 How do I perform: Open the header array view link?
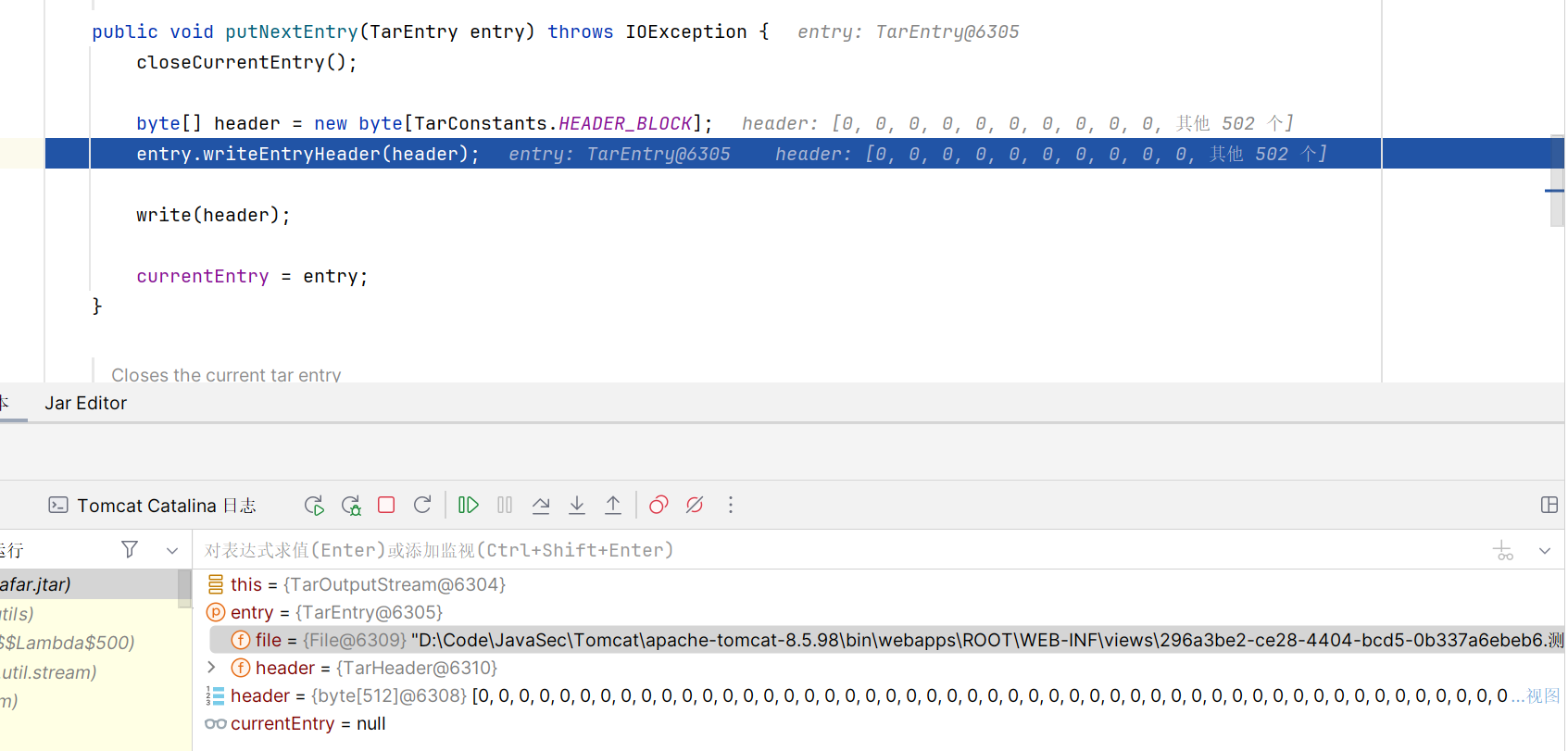coord(1543,695)
